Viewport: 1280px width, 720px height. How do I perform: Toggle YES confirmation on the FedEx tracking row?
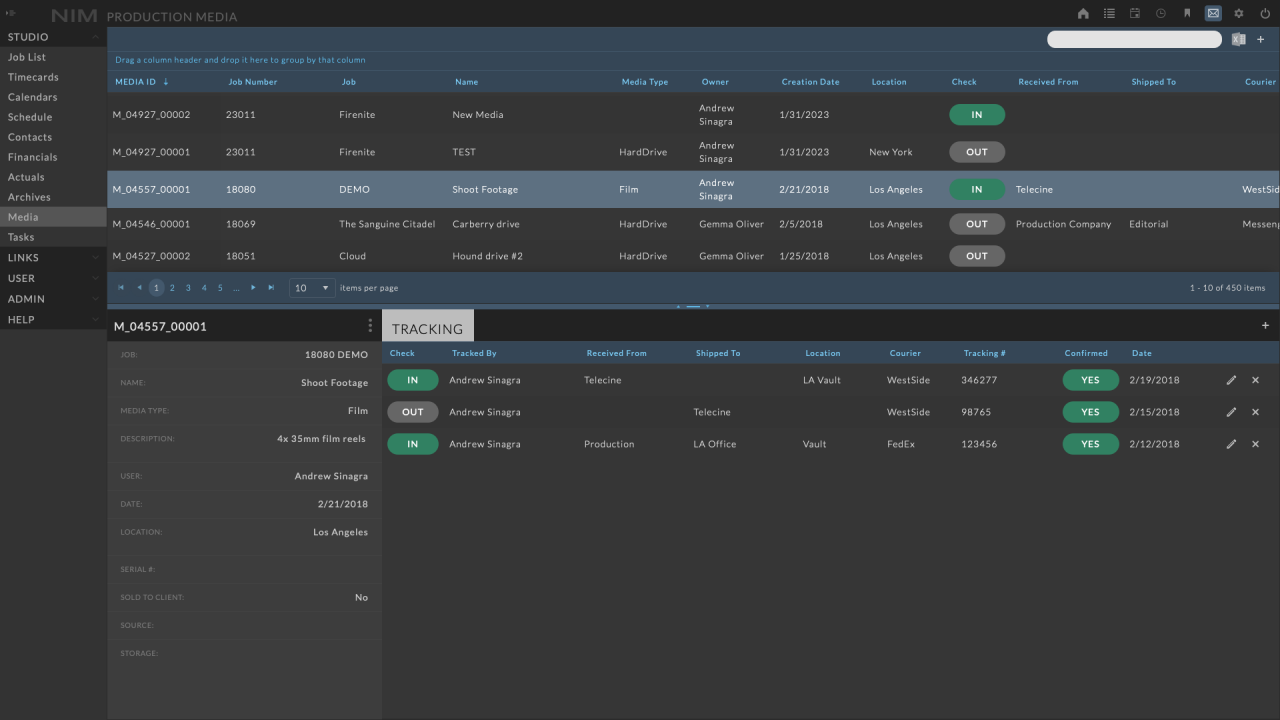point(1090,443)
